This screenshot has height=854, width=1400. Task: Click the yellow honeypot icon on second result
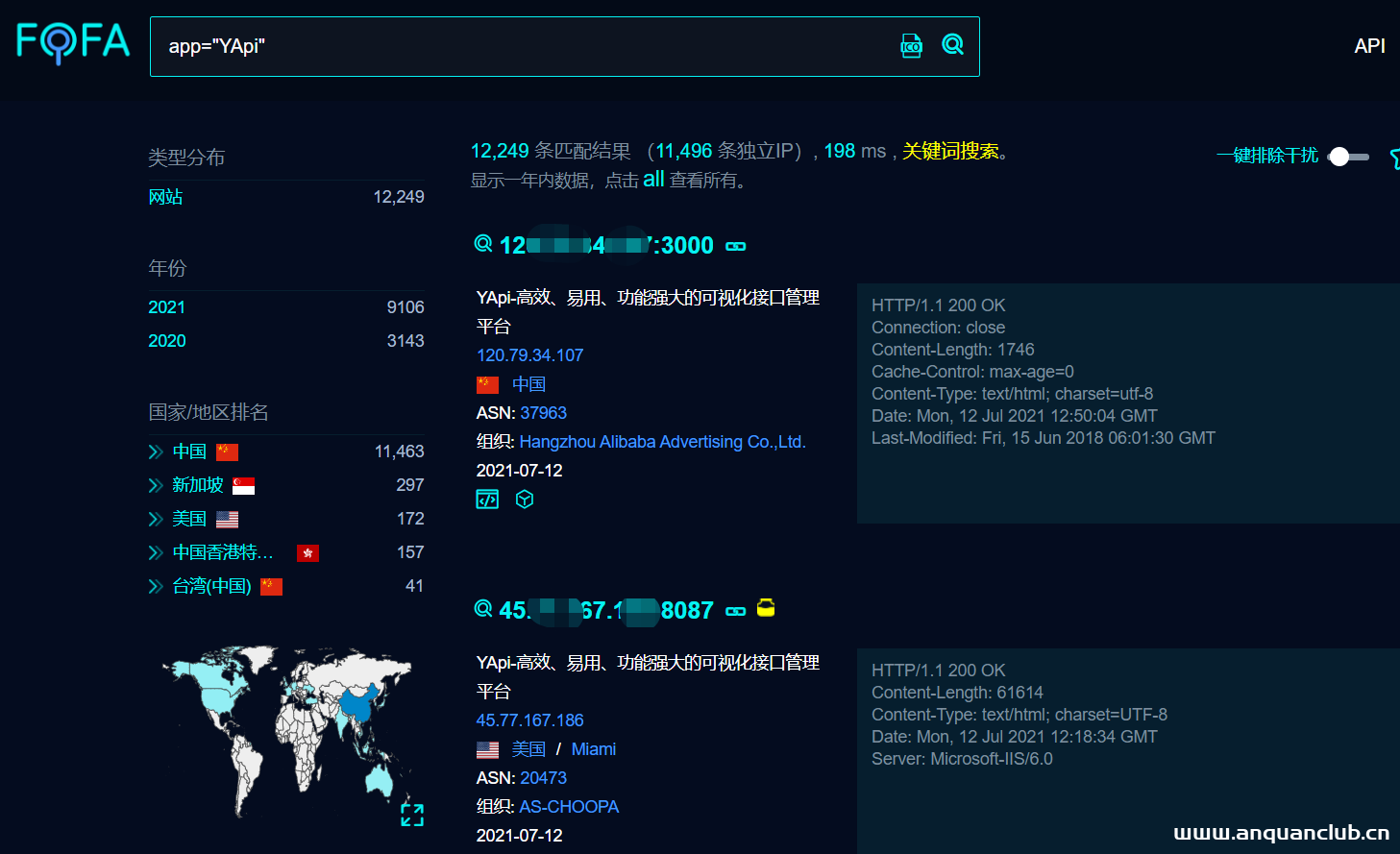[766, 608]
